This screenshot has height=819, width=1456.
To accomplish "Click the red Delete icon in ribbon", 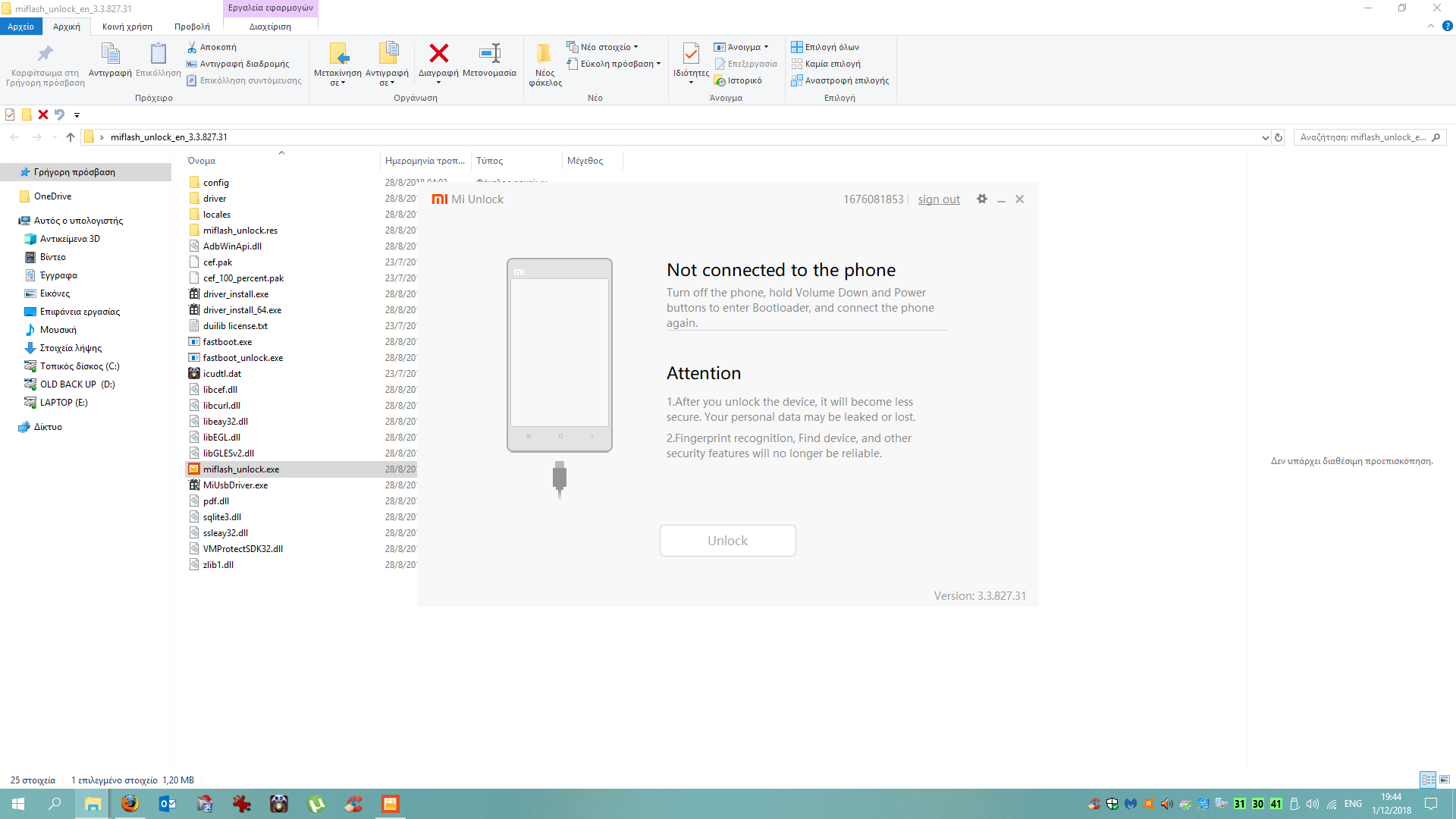I will click(x=438, y=54).
